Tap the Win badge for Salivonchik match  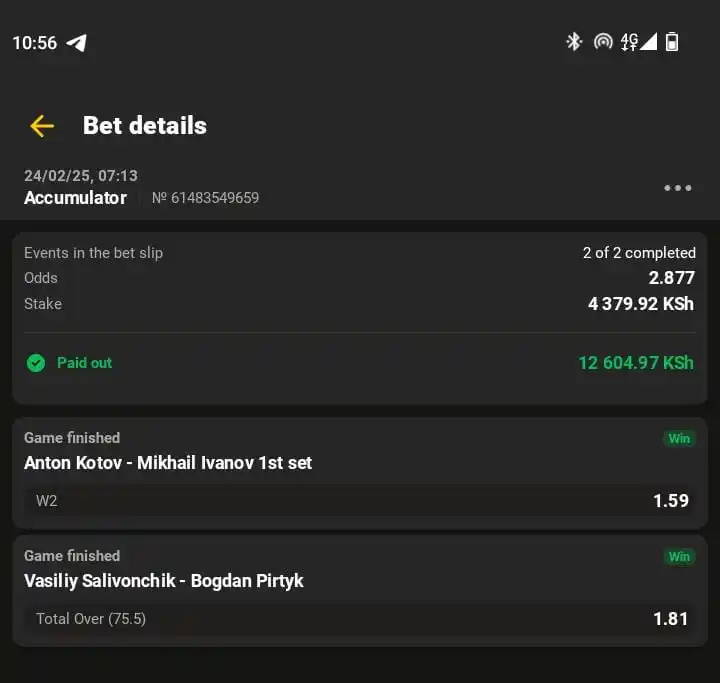click(679, 557)
